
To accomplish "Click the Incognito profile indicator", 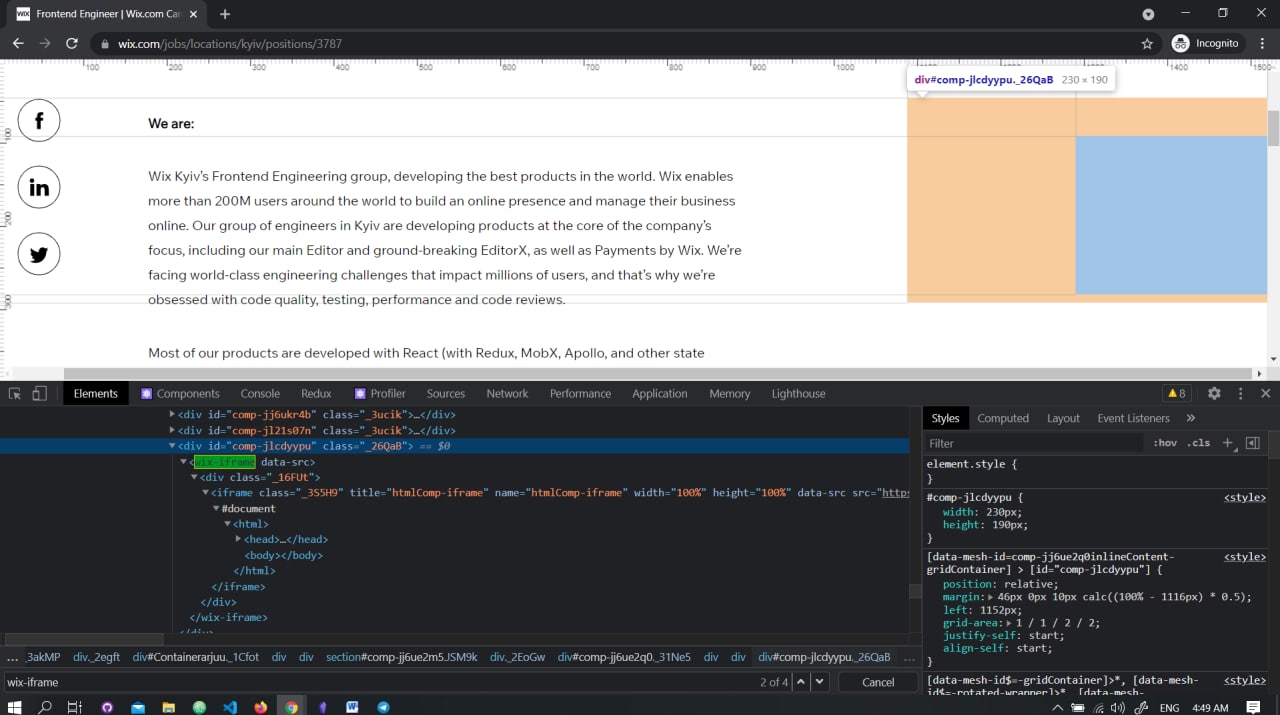I will pyautogui.click(x=1205, y=44).
